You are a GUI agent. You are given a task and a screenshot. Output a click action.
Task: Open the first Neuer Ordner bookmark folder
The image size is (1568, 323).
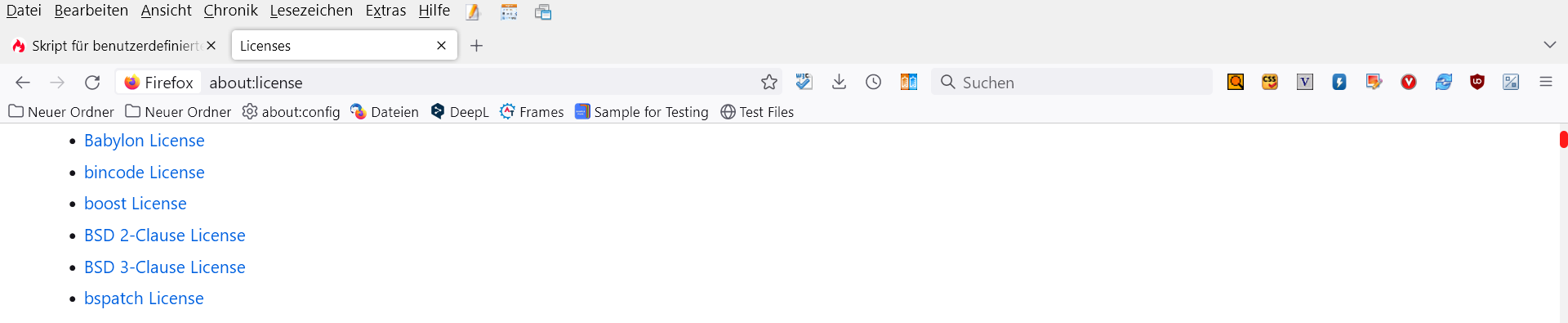[x=61, y=112]
